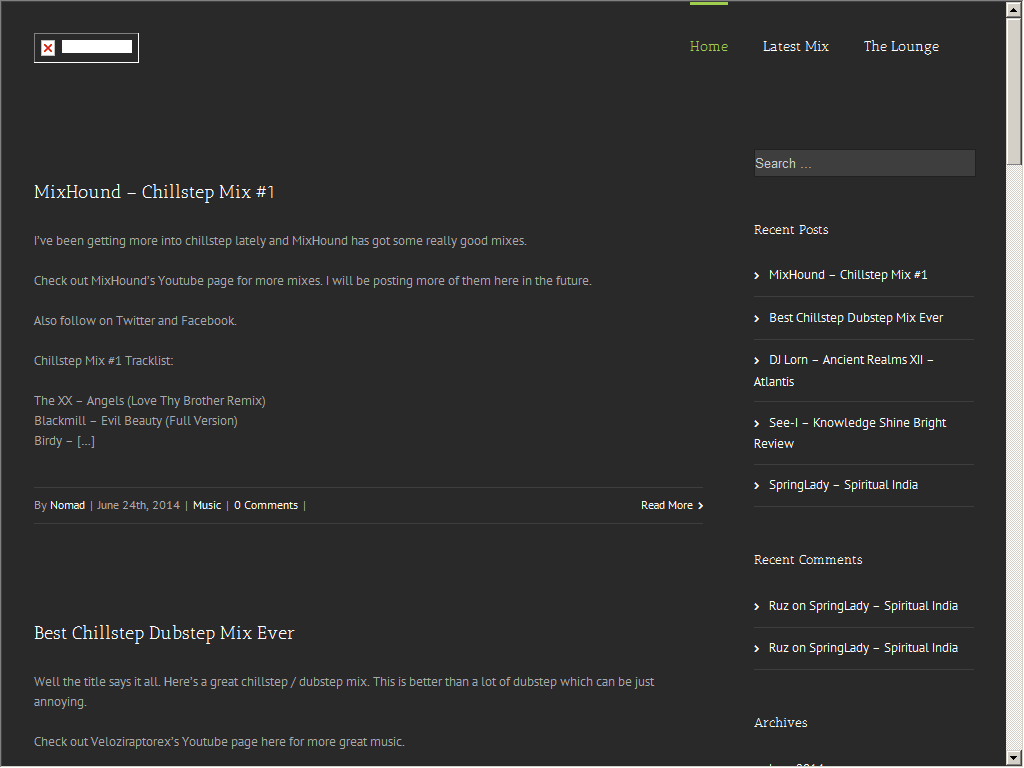Click the line 'Chillstep Mix #1 Tracklist:'
The width and height of the screenshot is (1024, 768).
point(104,361)
